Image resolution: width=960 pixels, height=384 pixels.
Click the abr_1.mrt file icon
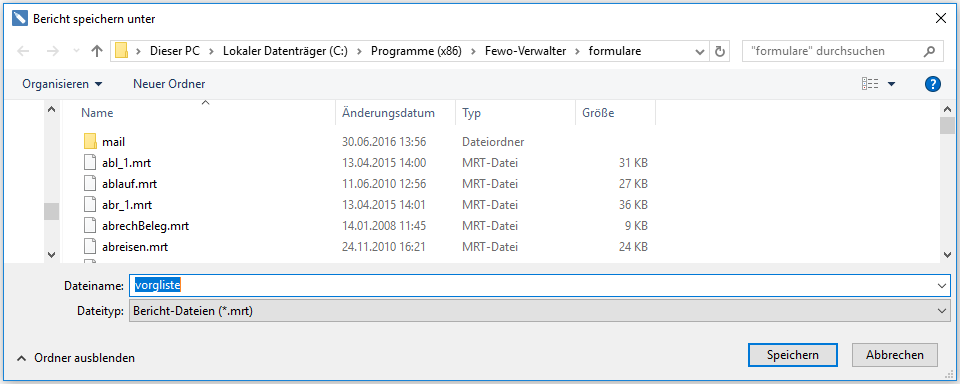pyautogui.click(x=90, y=205)
